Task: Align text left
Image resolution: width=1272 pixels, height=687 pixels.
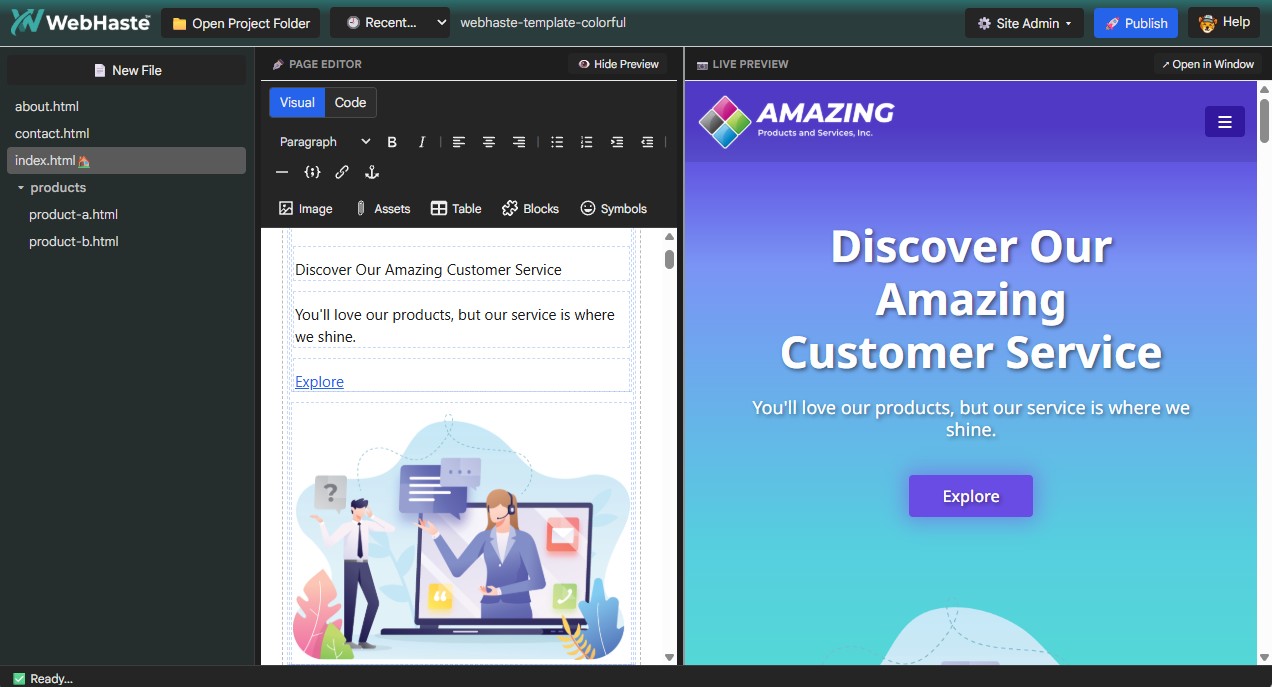Action: coord(459,142)
